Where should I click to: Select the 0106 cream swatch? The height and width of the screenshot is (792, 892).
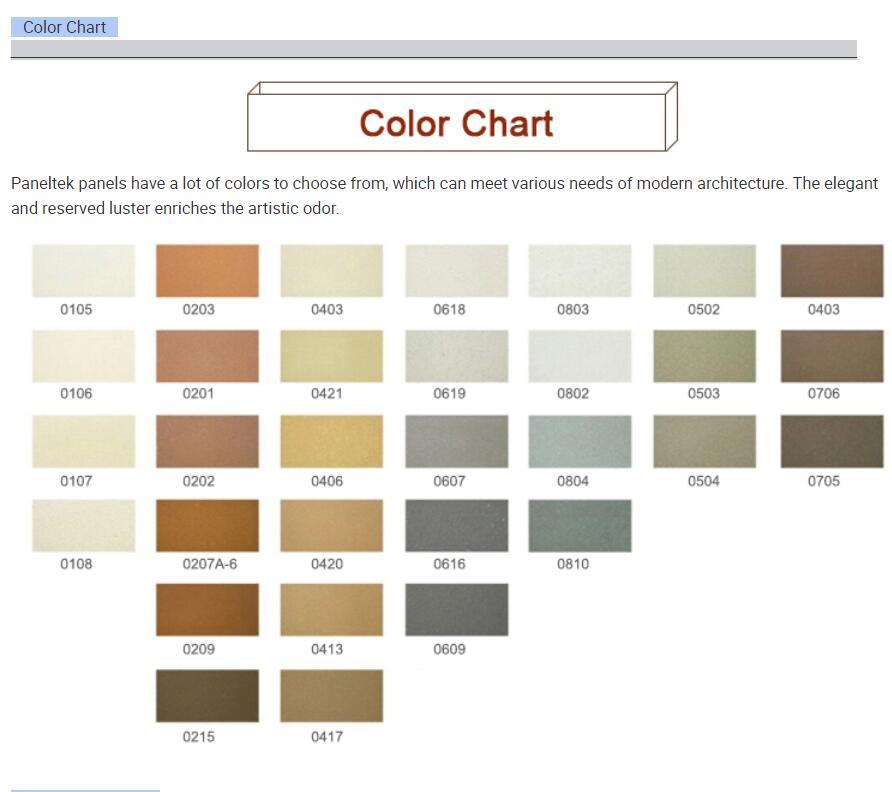84,356
